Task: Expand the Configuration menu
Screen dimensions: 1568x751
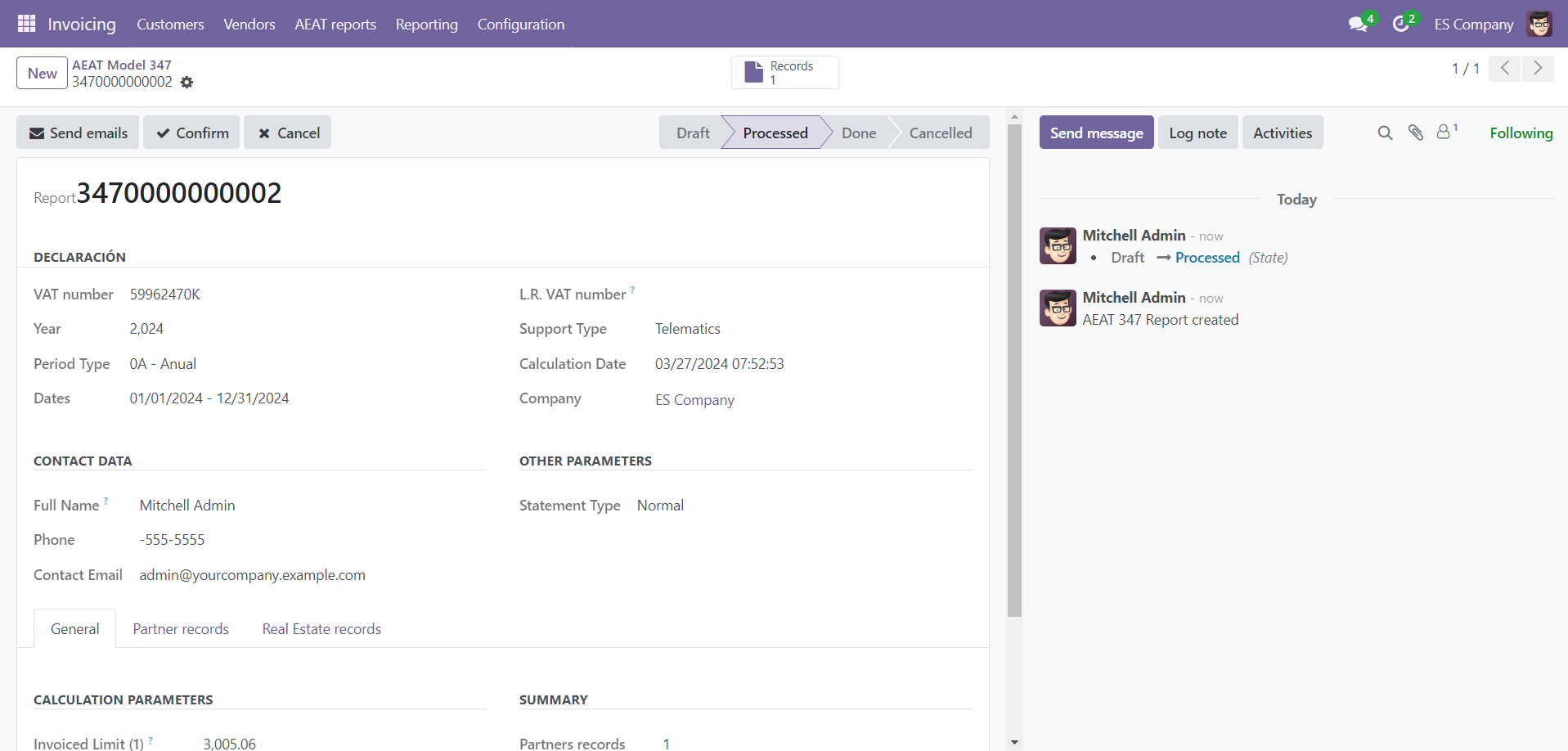Action: 520,24
